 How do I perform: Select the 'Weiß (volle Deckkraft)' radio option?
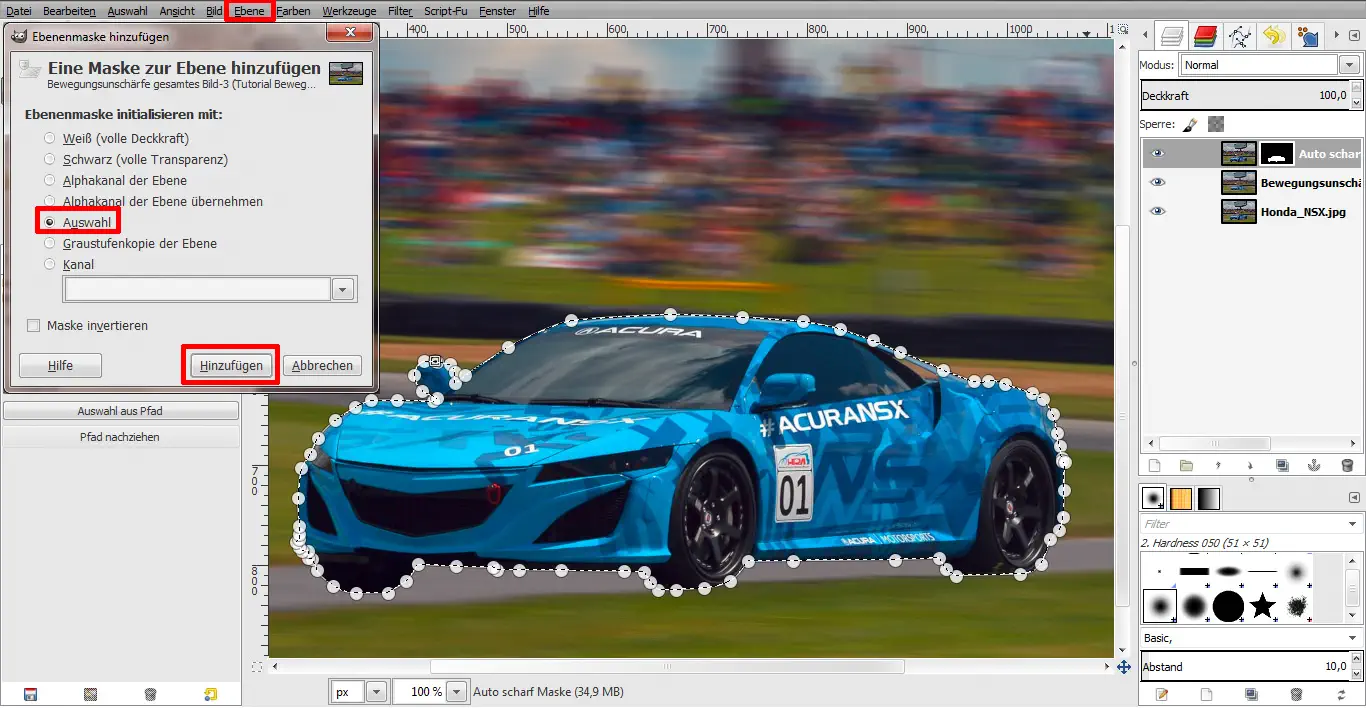(50, 138)
